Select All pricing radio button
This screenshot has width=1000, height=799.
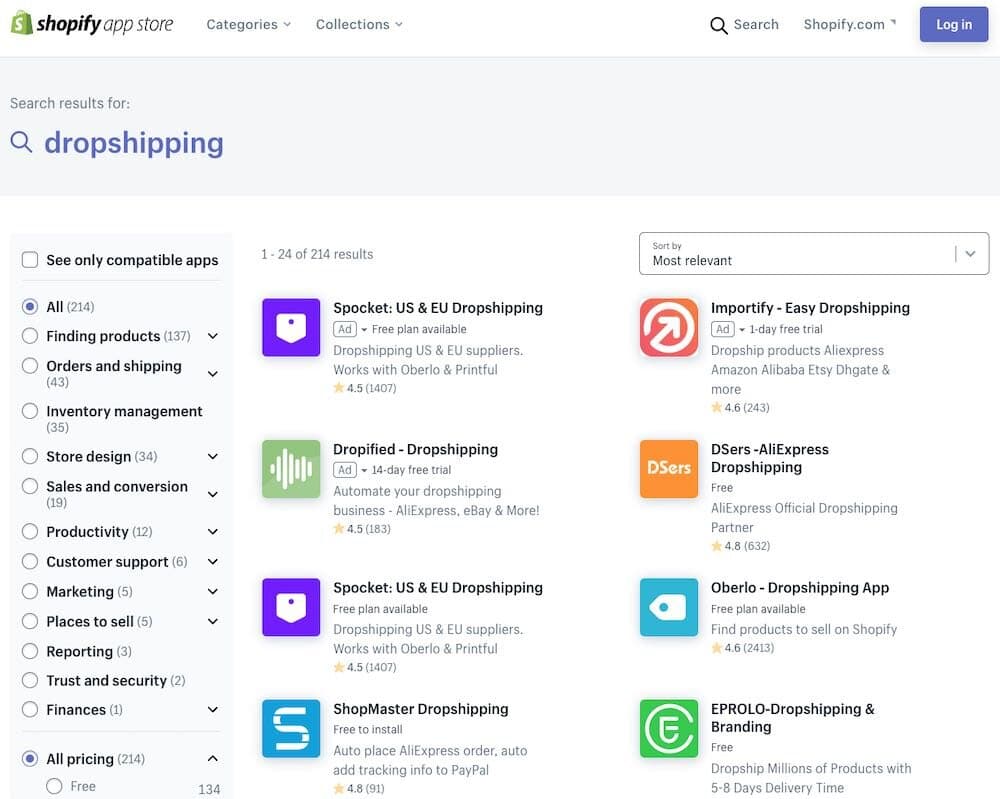[30, 759]
